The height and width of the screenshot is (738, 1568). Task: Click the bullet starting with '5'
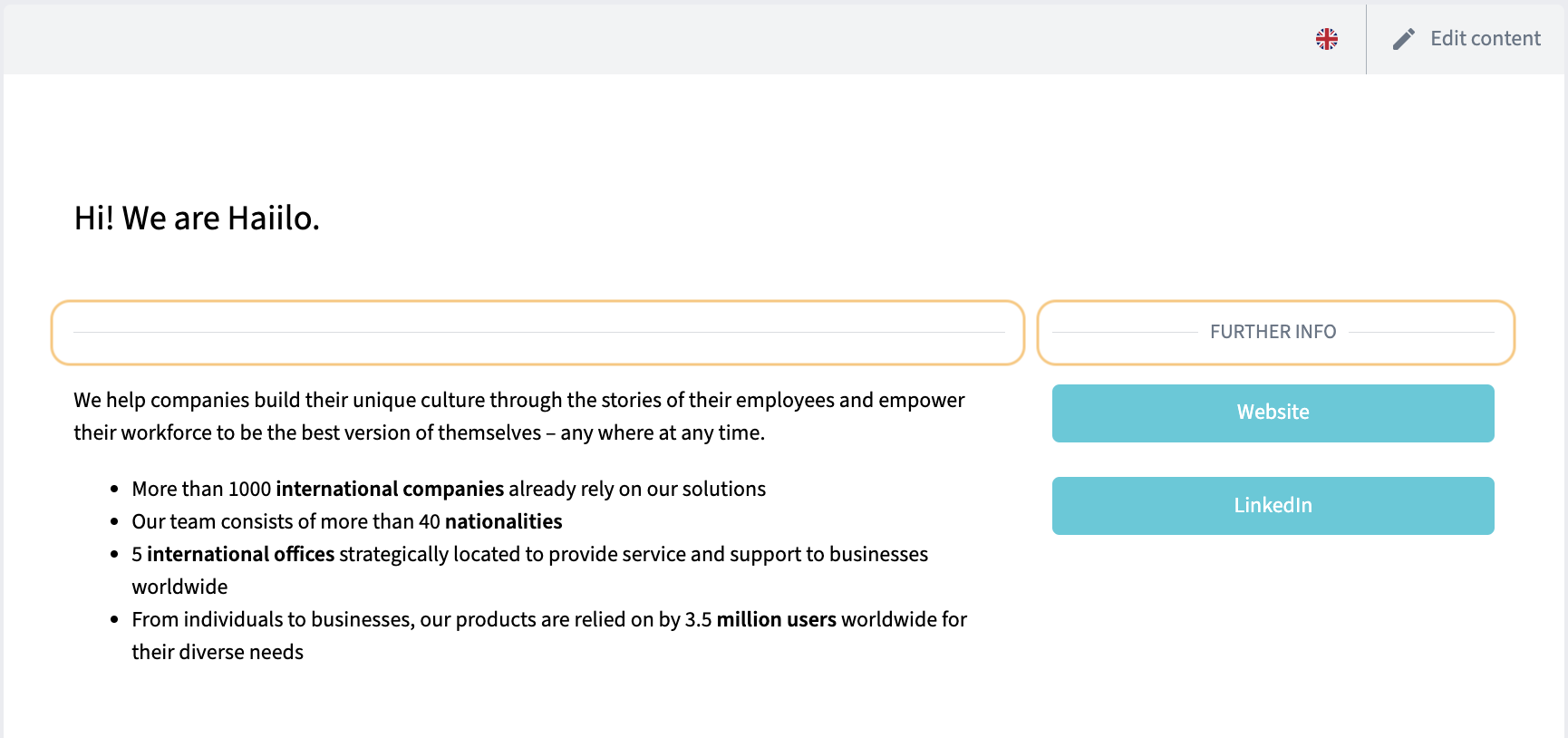click(x=530, y=570)
